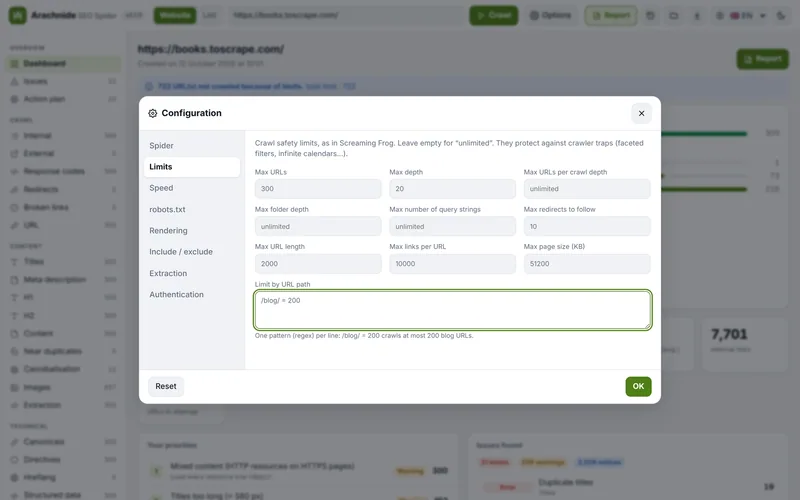Focus the Max depth field showing 20

[452, 189]
